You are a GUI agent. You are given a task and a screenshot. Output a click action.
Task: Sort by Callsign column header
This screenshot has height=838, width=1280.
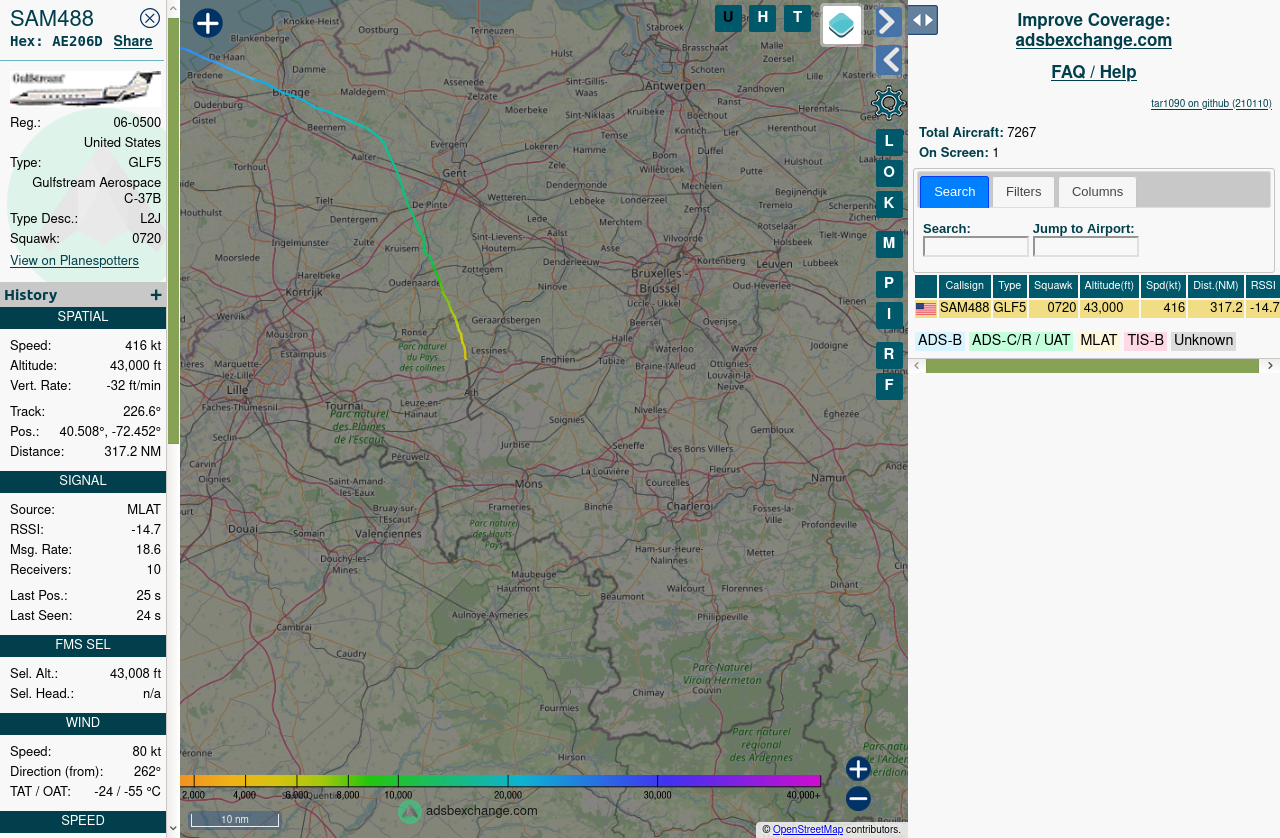click(x=965, y=286)
